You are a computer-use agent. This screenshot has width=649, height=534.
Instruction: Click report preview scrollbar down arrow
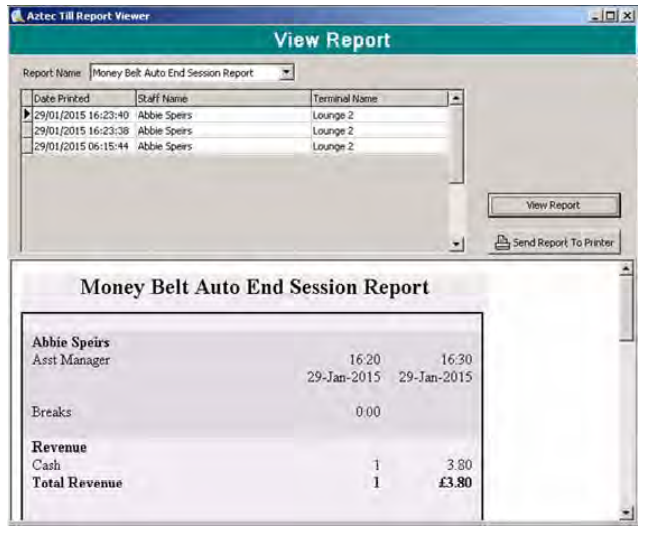click(626, 513)
